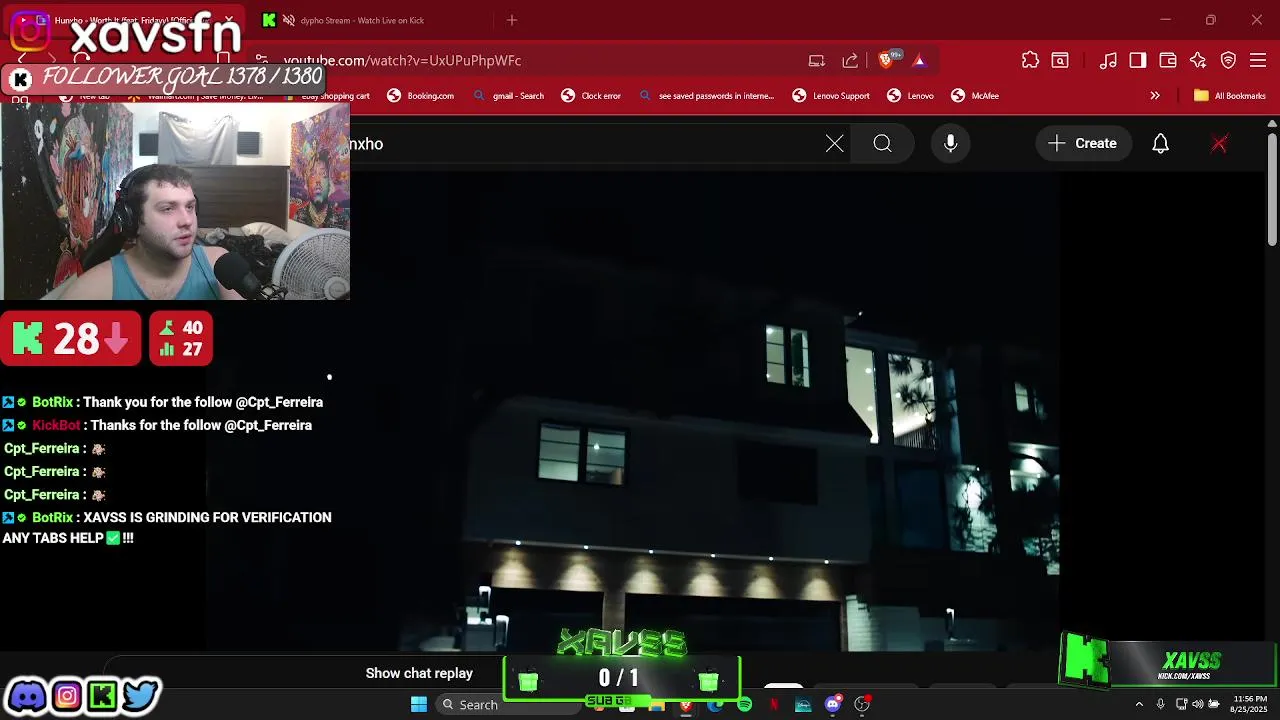Open Brave Wallet icon
This screenshot has height=720, width=1280.
(1168, 60)
